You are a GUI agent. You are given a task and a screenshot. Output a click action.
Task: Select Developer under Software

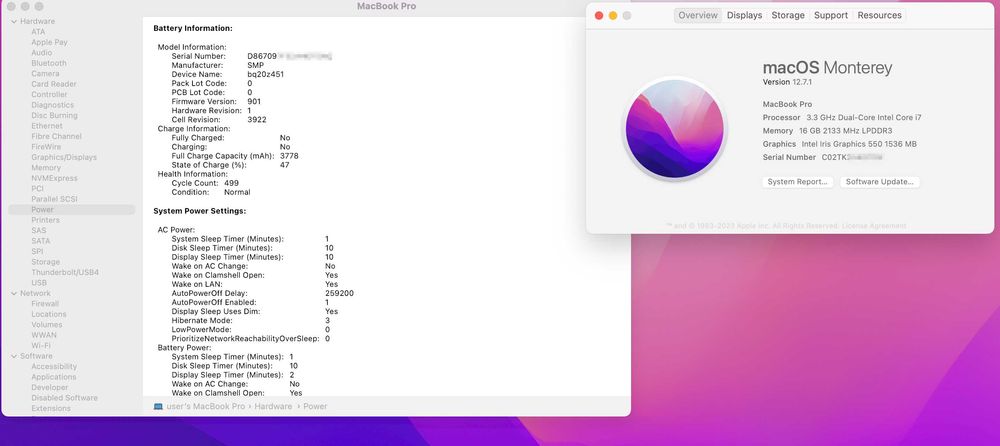pos(50,387)
